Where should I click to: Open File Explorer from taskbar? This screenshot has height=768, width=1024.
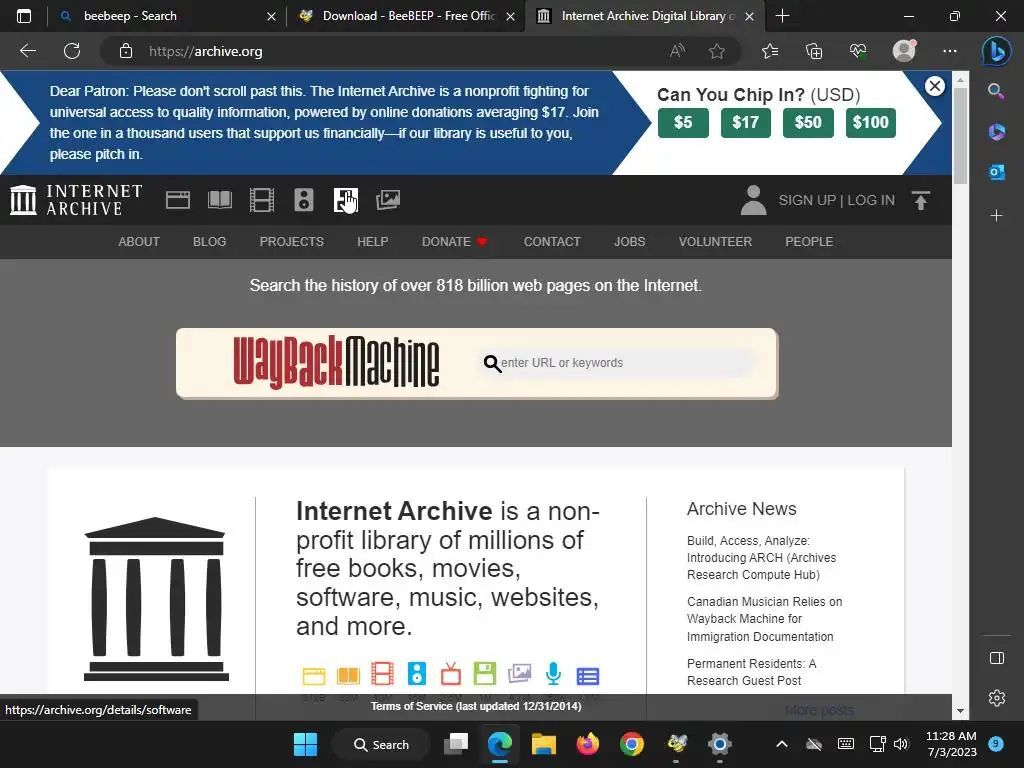(x=543, y=744)
